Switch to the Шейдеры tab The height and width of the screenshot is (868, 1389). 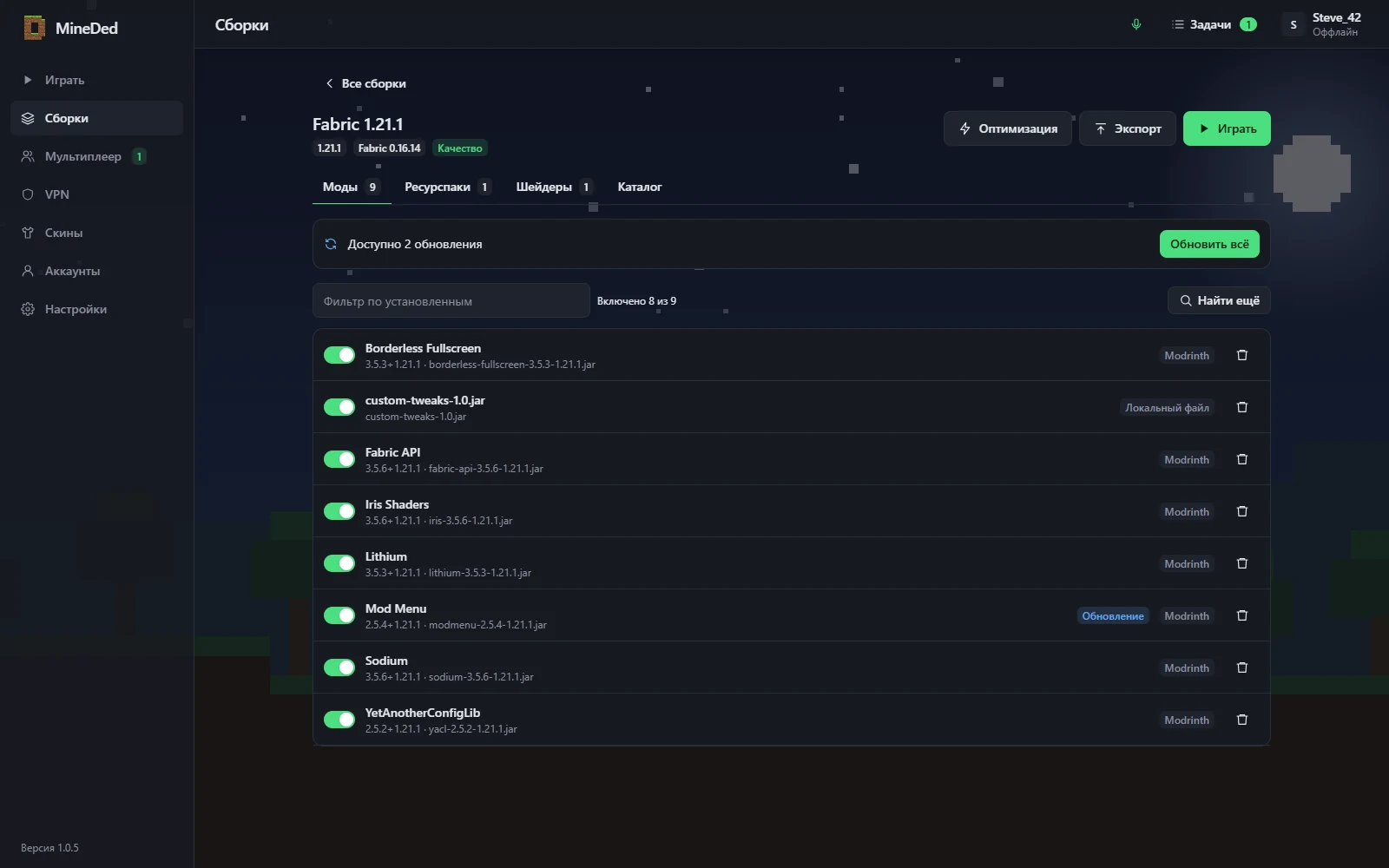pos(554,187)
